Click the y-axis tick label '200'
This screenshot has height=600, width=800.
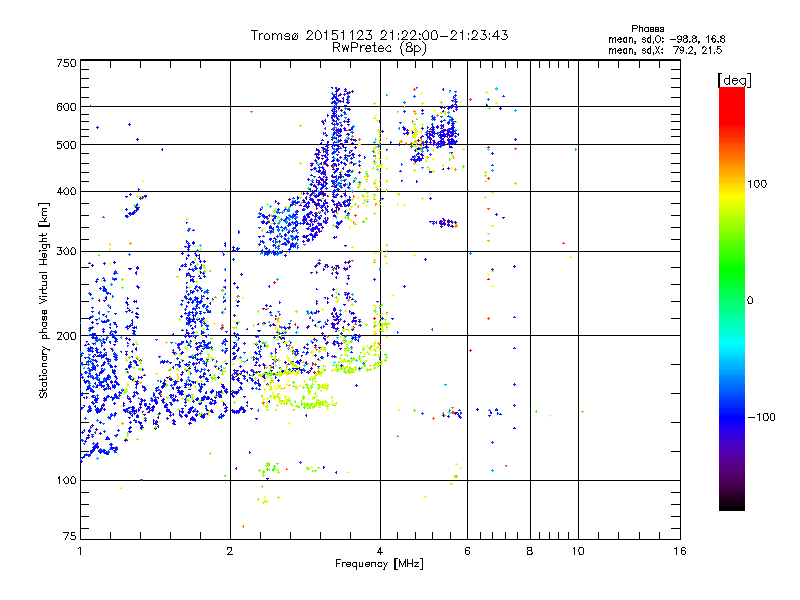(x=66, y=336)
